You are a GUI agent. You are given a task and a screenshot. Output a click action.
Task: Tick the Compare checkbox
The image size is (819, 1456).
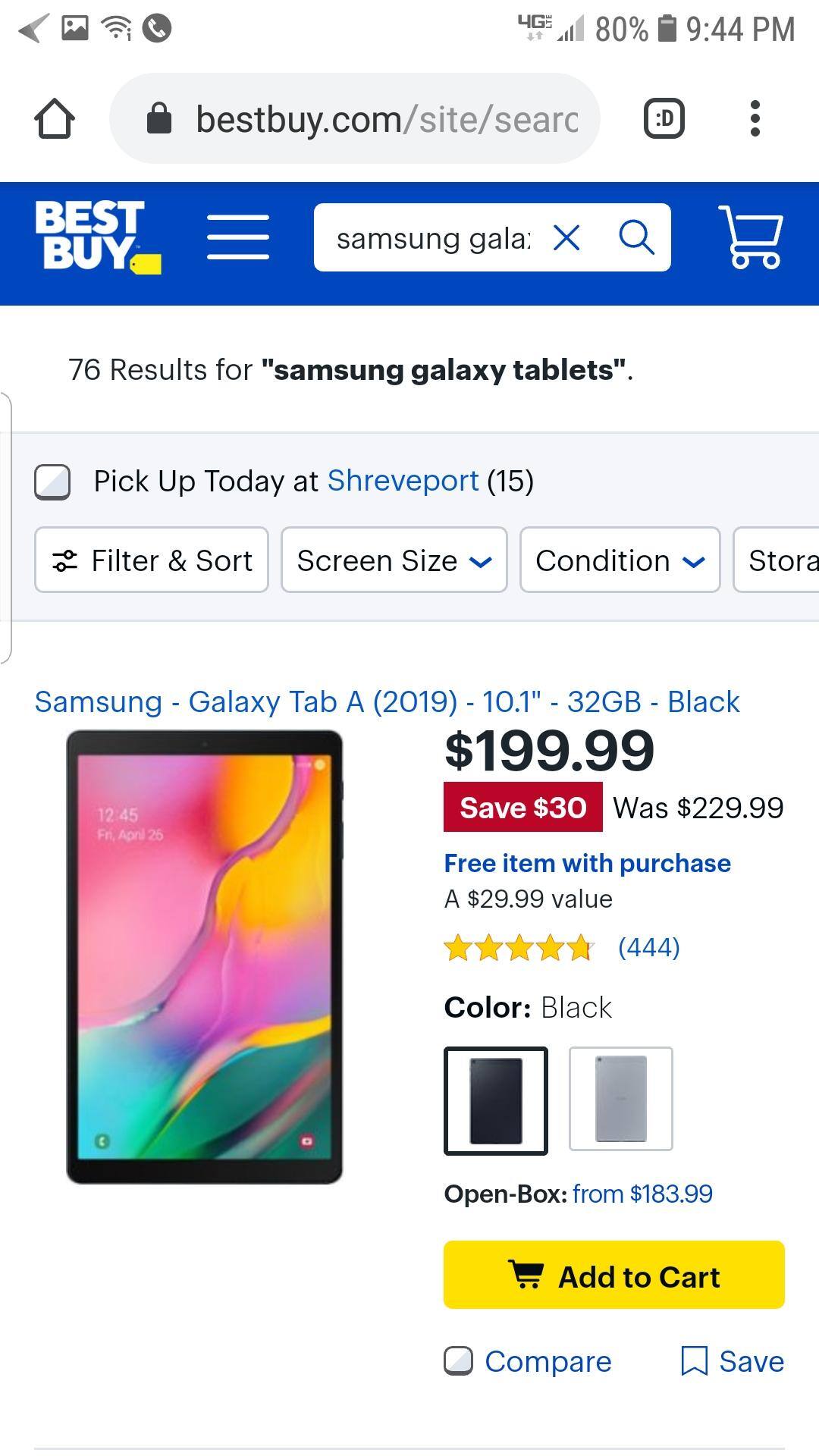point(458,1361)
